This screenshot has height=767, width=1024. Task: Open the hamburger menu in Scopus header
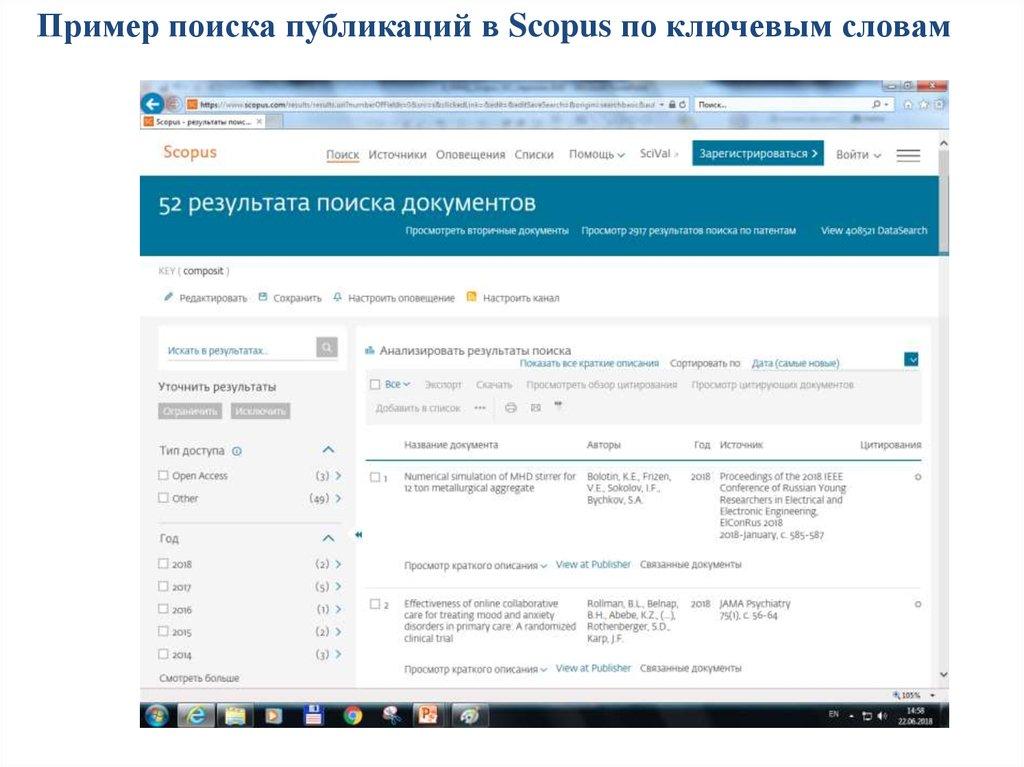pyautogui.click(x=908, y=155)
